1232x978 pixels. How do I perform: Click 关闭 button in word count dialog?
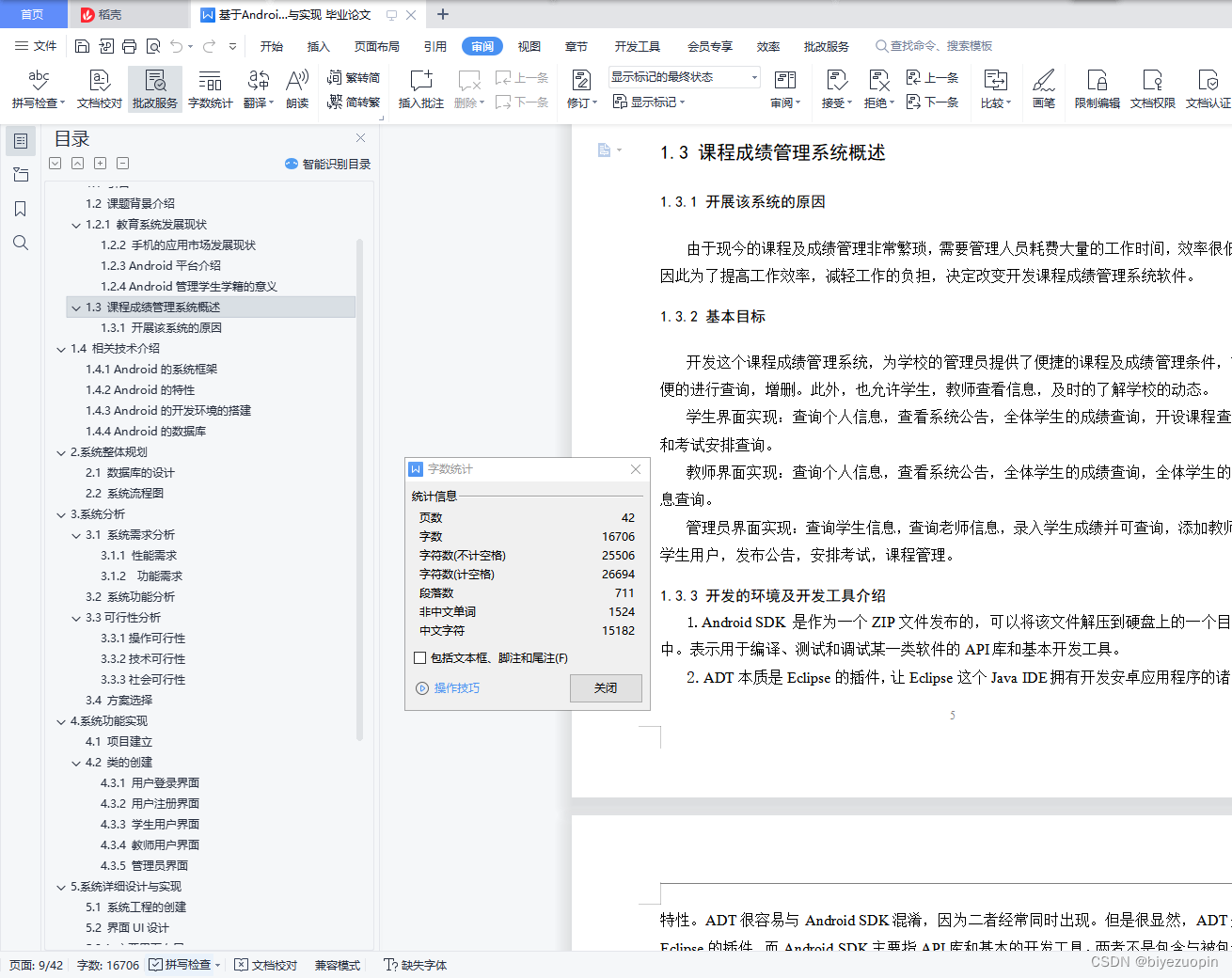pyautogui.click(x=606, y=688)
